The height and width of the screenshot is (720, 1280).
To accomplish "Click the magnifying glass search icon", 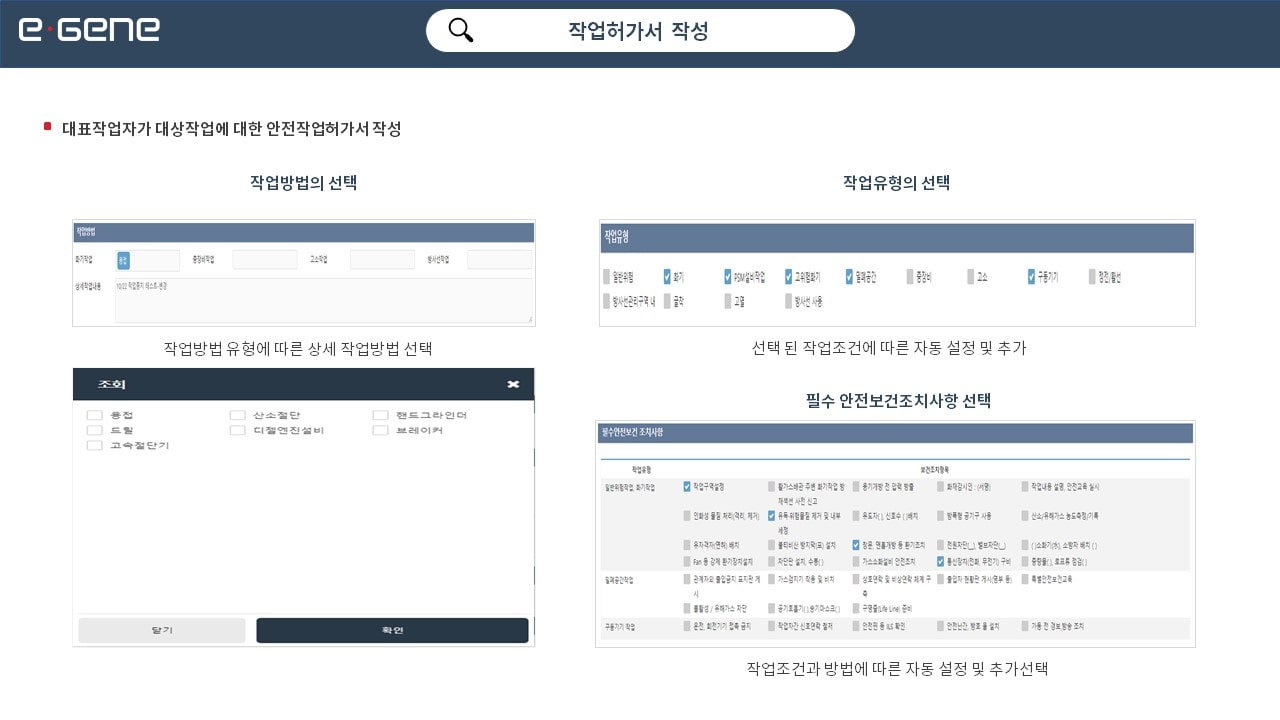I will coord(461,31).
